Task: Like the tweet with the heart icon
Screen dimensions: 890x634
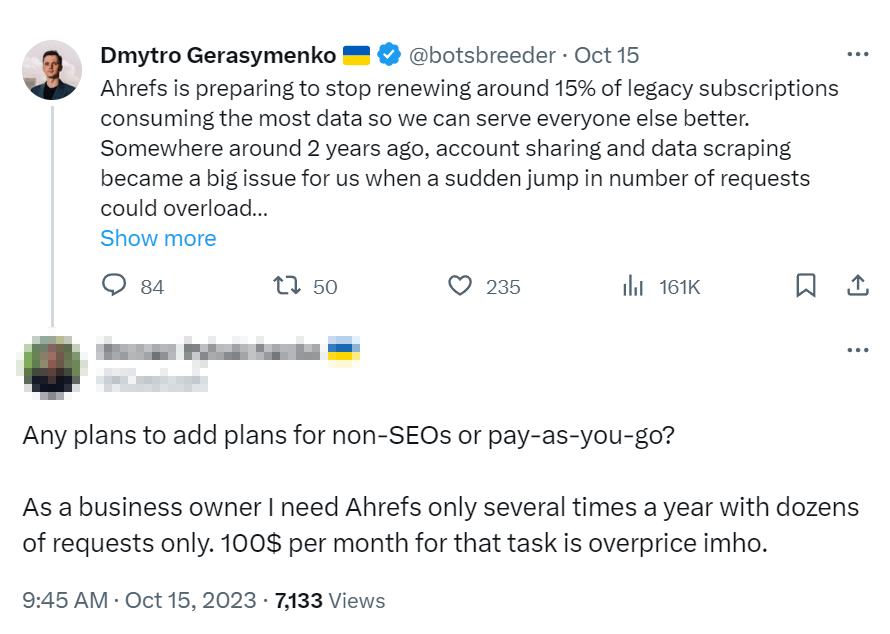Action: tap(460, 287)
